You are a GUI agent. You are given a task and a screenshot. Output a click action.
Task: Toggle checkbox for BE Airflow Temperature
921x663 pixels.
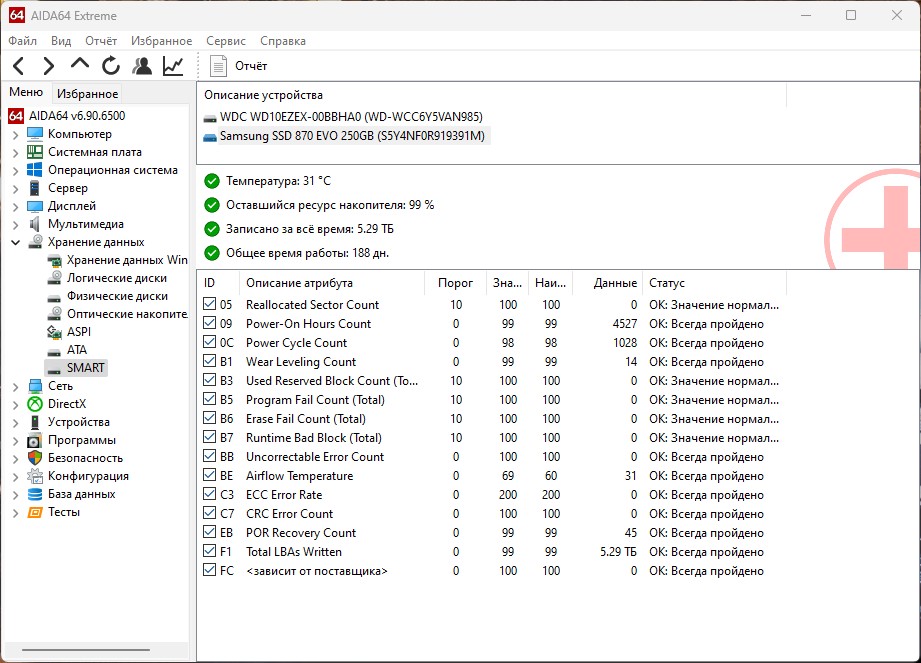tap(209, 475)
